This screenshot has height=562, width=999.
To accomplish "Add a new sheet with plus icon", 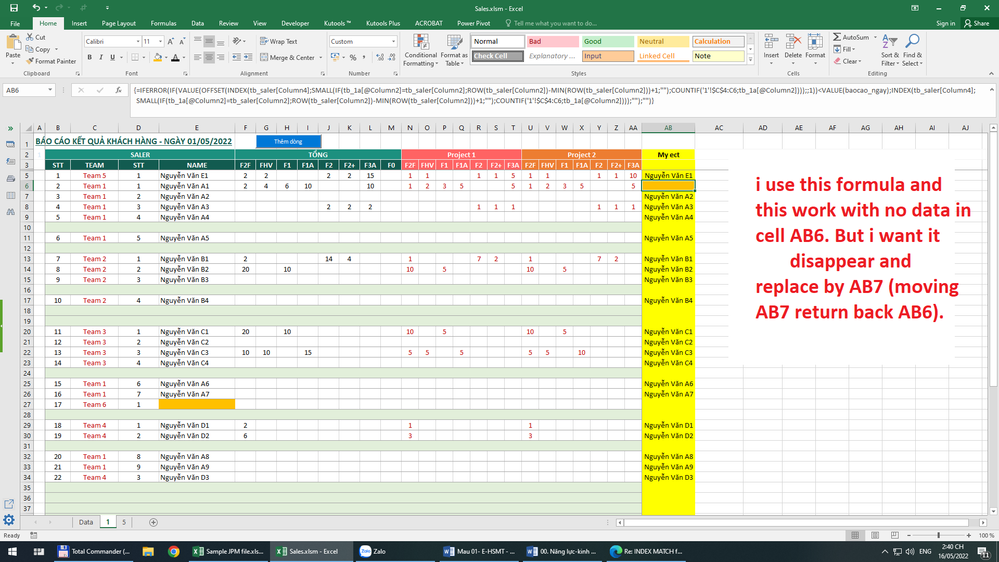I will coord(153,522).
